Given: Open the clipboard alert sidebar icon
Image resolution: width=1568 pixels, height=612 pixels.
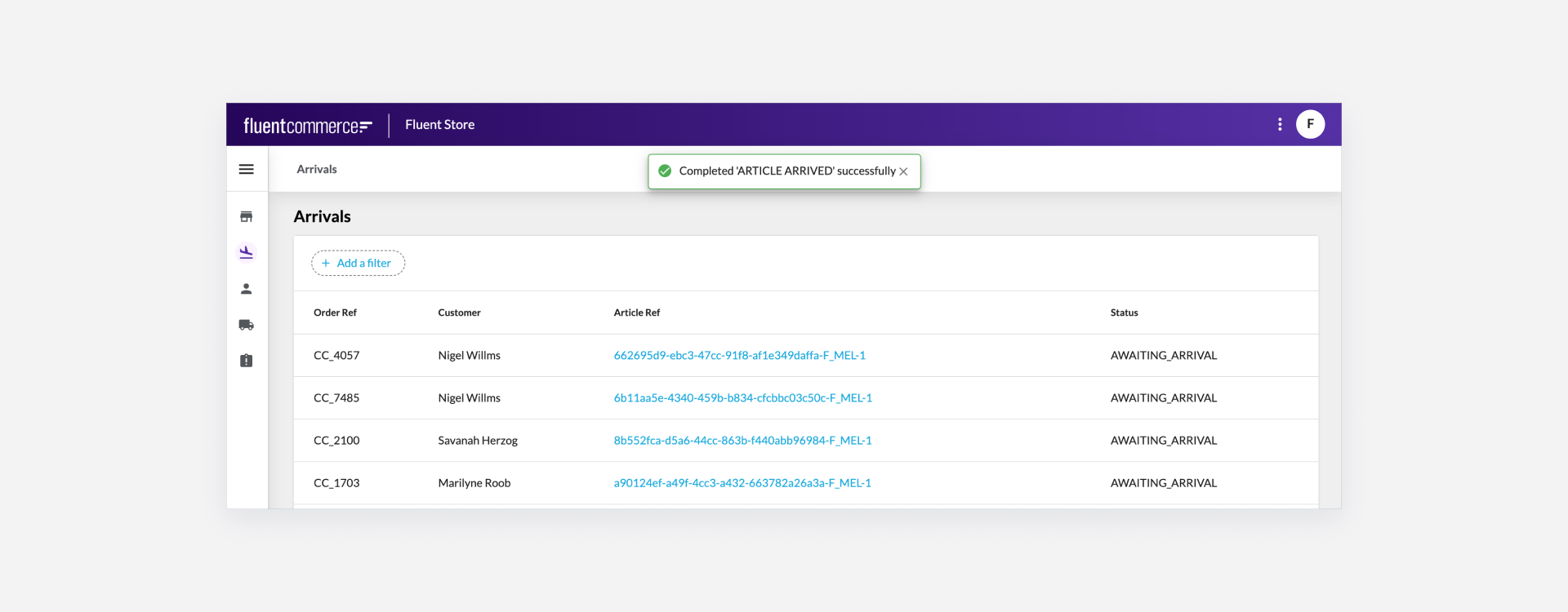Looking at the screenshot, I should click(x=246, y=361).
